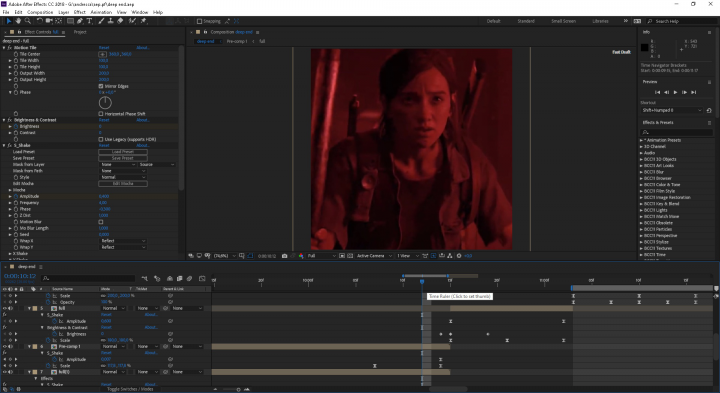Collapse the Motion Tile effect group
This screenshot has height=393, width=720.
[x=4, y=48]
